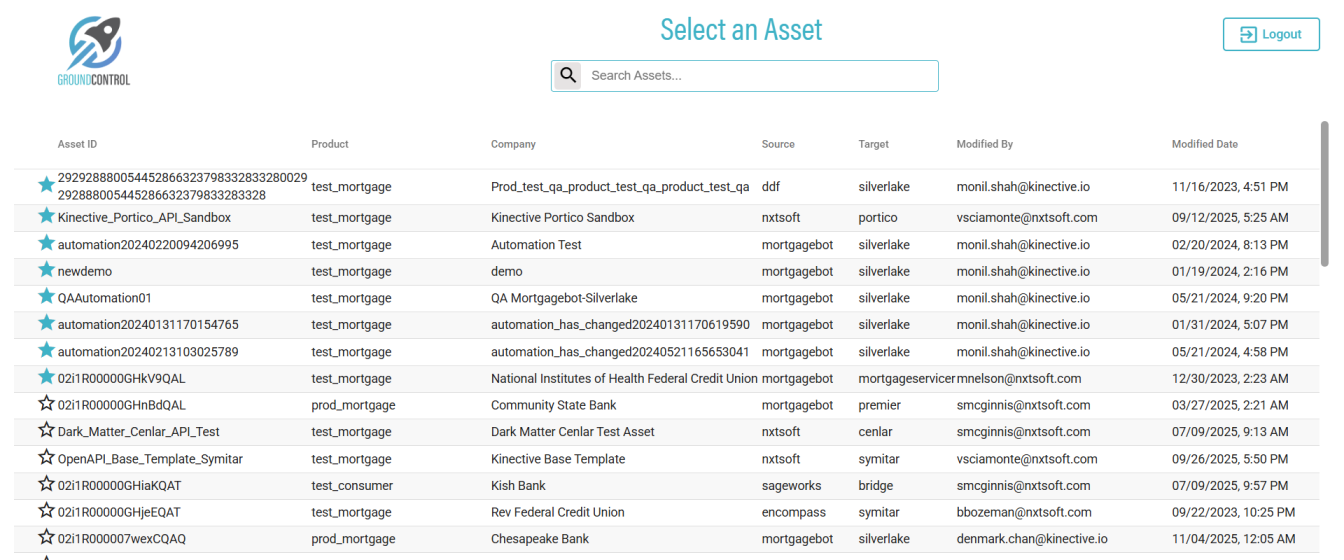Click the vertical scrollbar thumb
This screenshot has width=1344, height=560.
[1325, 190]
